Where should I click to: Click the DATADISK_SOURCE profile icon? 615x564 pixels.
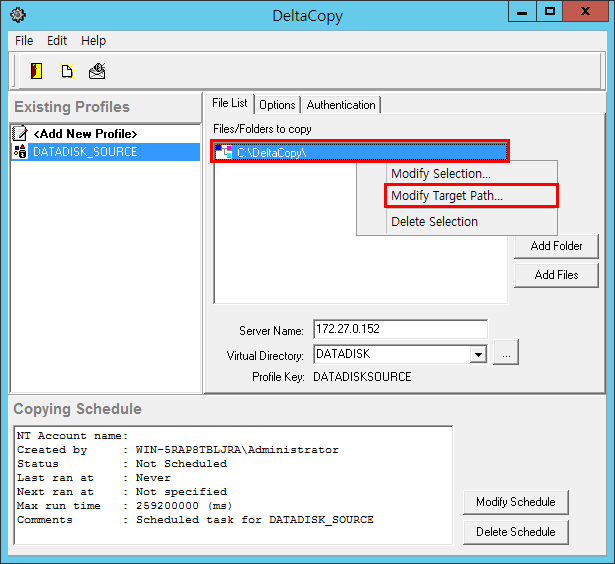(x=19, y=152)
